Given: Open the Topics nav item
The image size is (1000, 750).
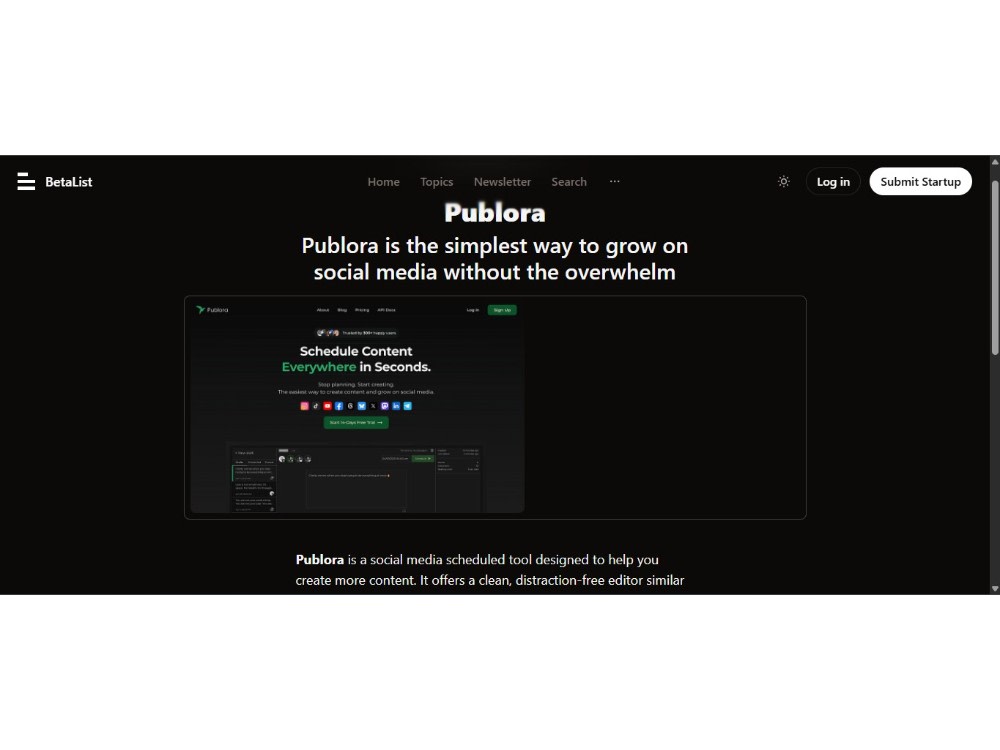Looking at the screenshot, I should (x=436, y=182).
